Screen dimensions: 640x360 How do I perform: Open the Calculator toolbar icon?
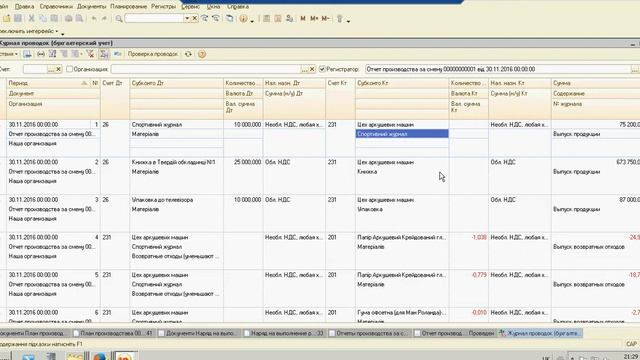267,18
